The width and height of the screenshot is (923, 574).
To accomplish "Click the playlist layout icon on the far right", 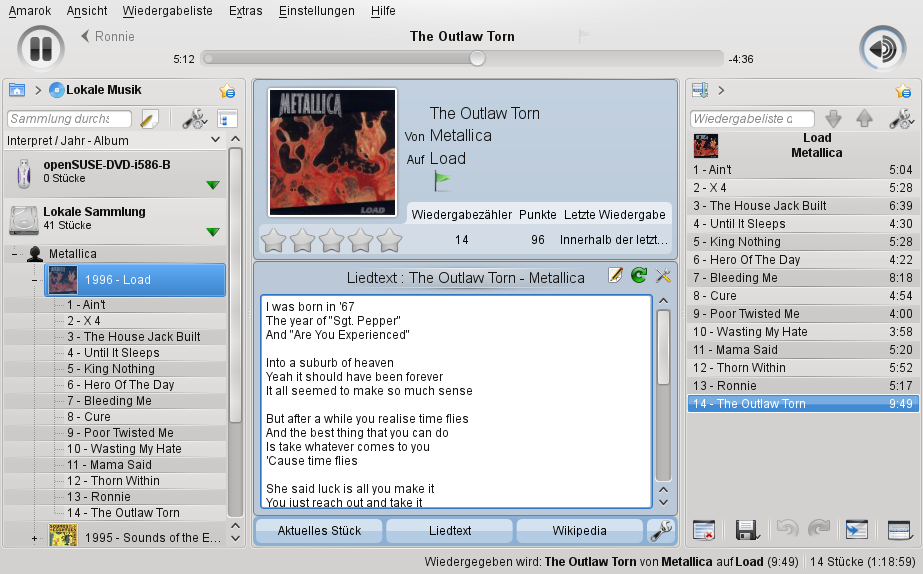I will (x=900, y=530).
